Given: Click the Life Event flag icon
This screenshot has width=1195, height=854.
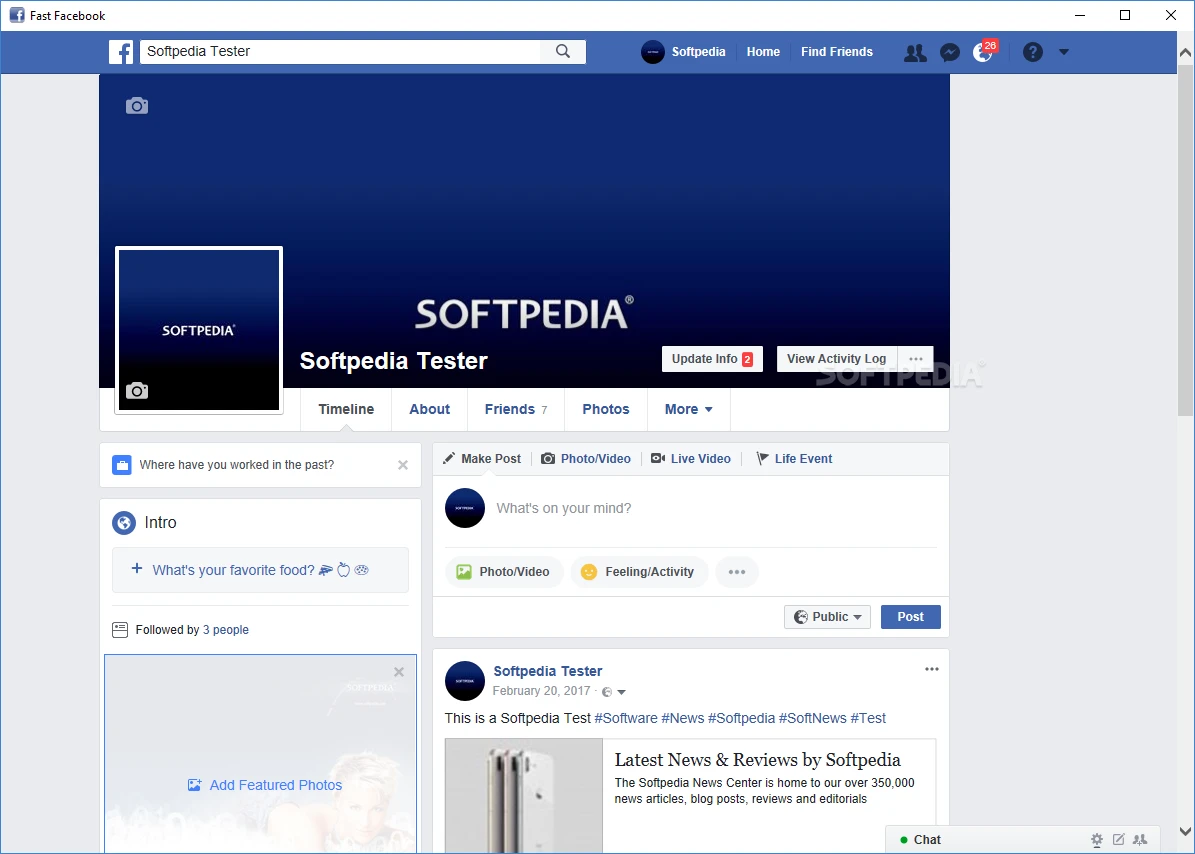Looking at the screenshot, I should (x=762, y=459).
